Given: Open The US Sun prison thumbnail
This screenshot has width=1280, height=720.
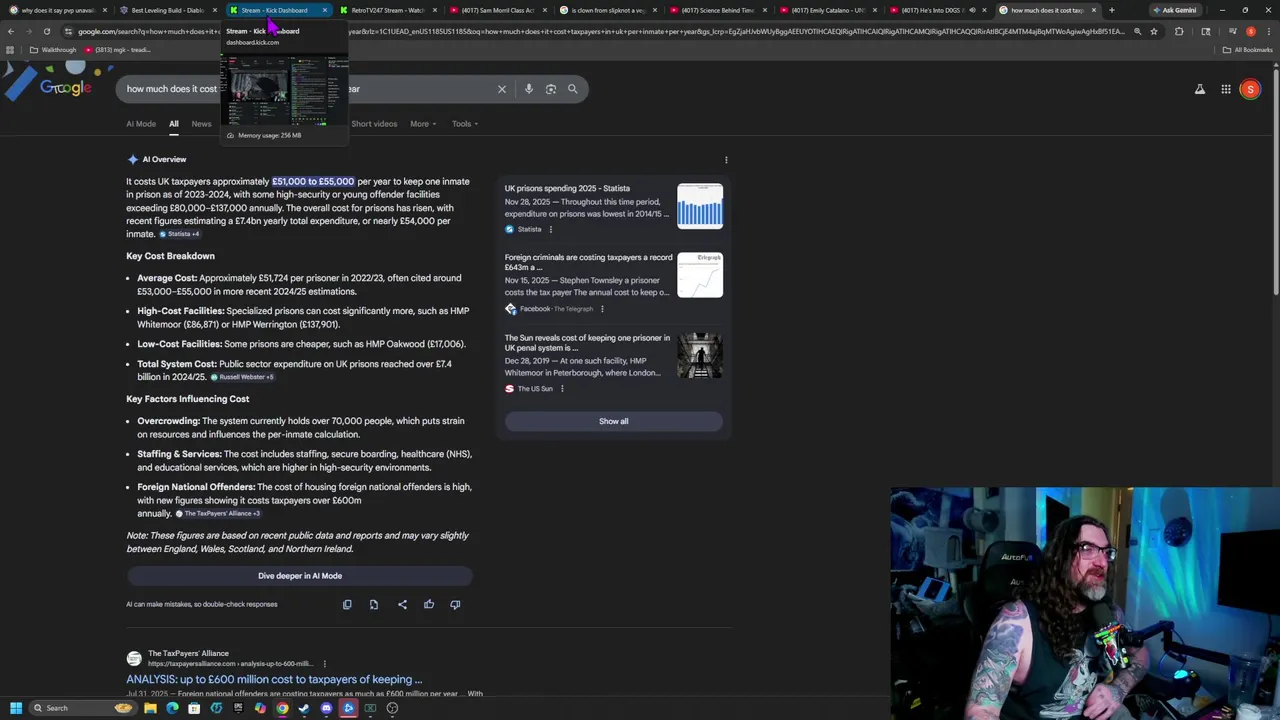Looking at the screenshot, I should click(x=700, y=355).
